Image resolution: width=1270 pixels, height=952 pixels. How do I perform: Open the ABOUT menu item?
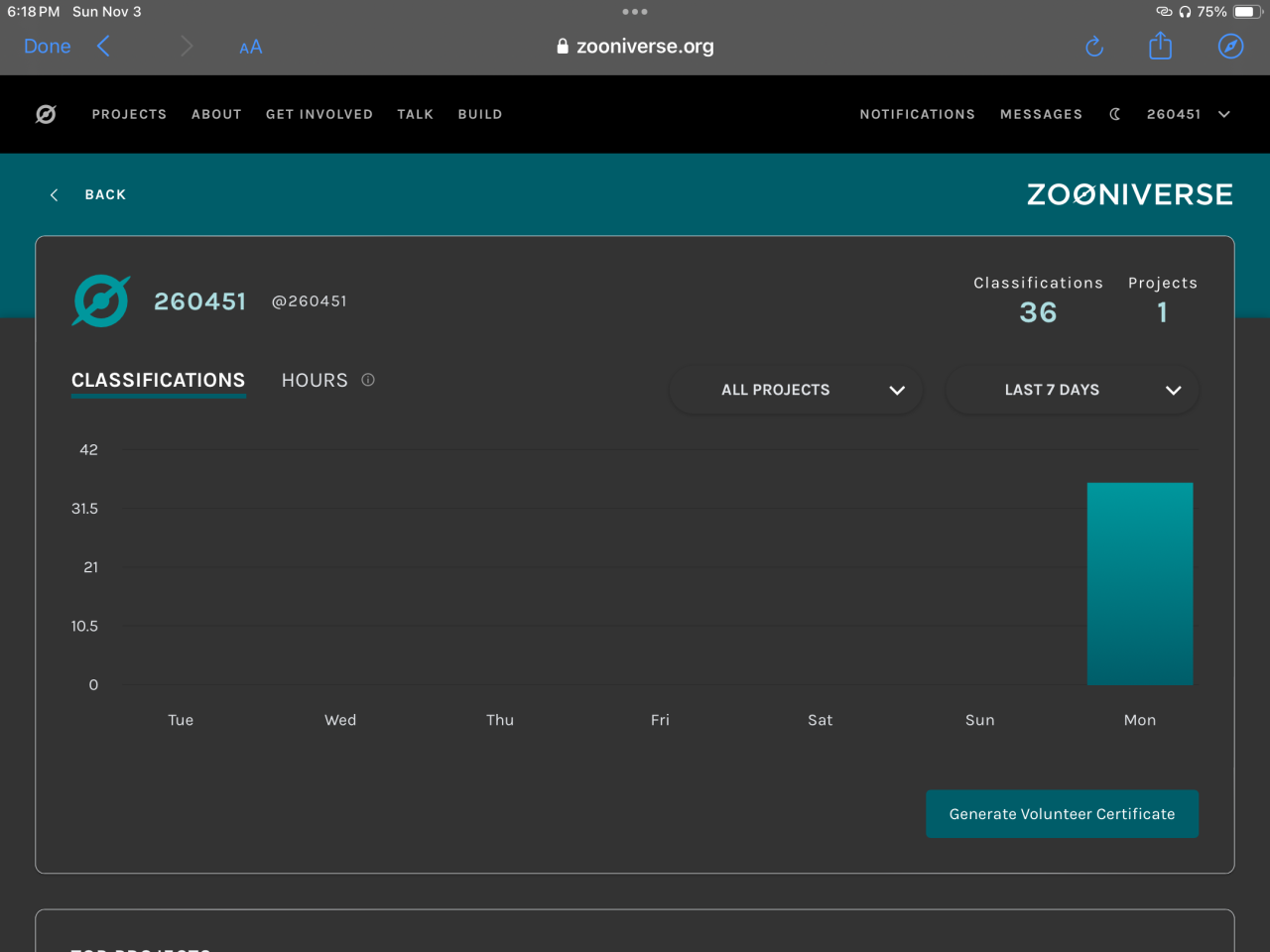[x=216, y=114]
